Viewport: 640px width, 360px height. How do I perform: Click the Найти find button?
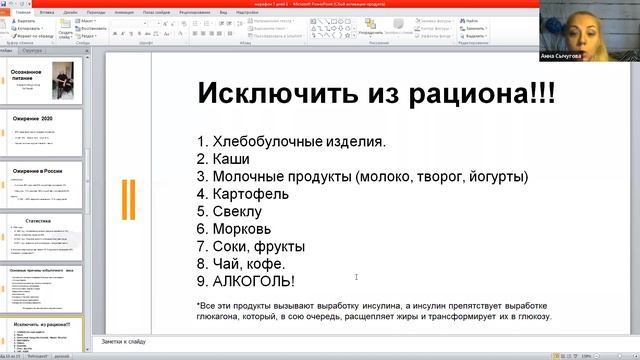click(x=469, y=21)
